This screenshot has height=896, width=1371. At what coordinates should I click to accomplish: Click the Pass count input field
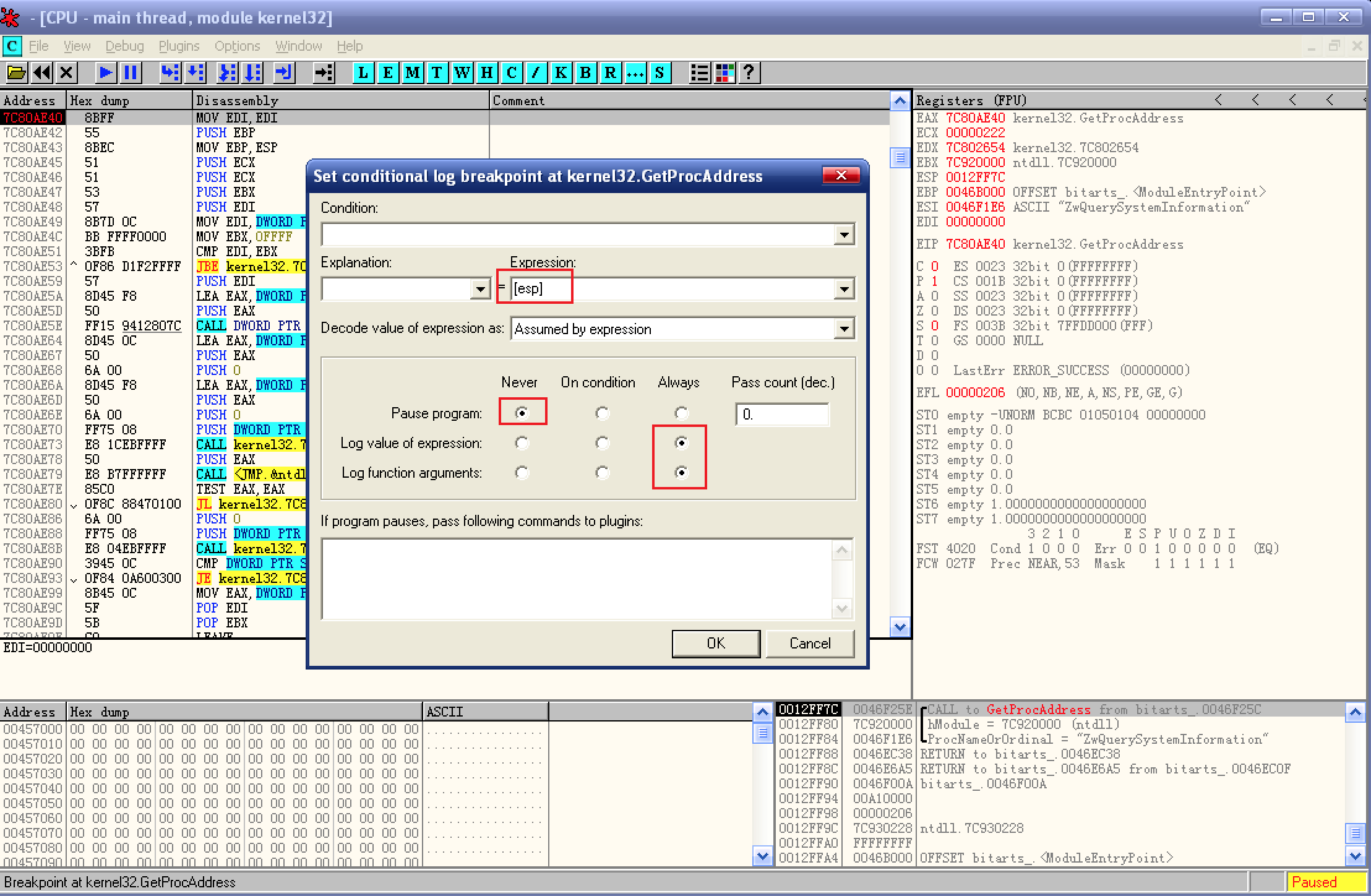click(x=782, y=414)
